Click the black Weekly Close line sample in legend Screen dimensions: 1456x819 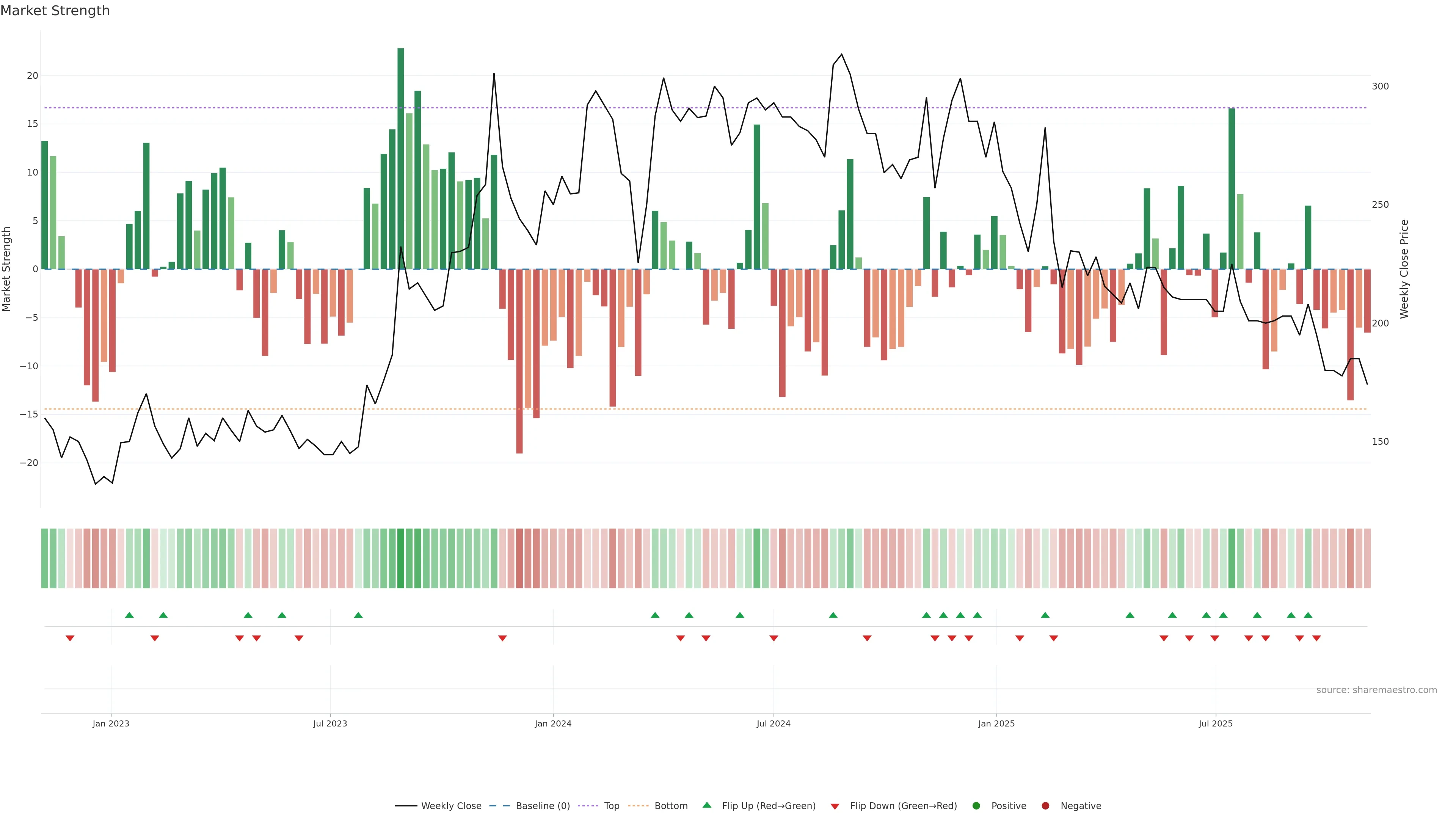[406, 806]
